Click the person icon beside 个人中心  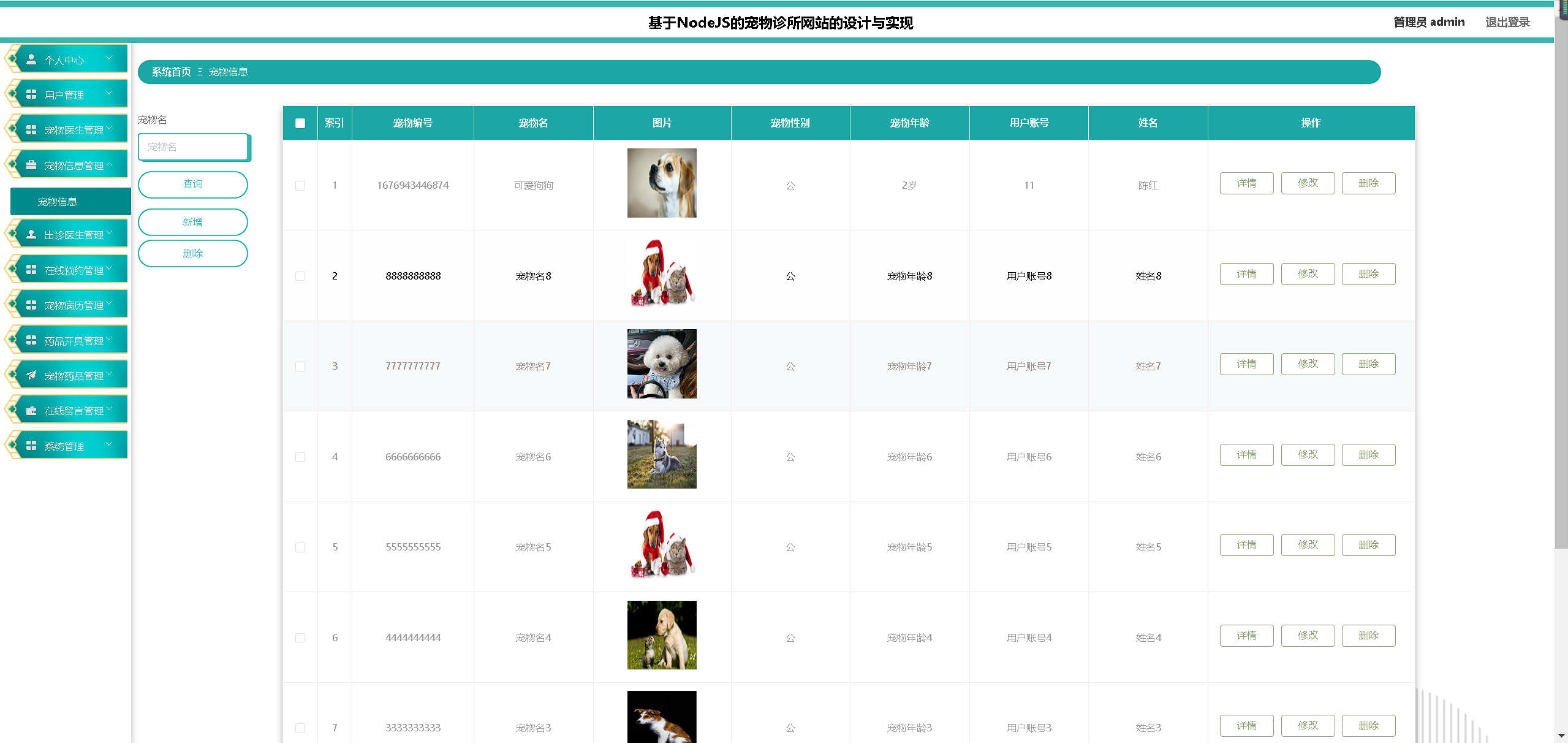pos(31,59)
